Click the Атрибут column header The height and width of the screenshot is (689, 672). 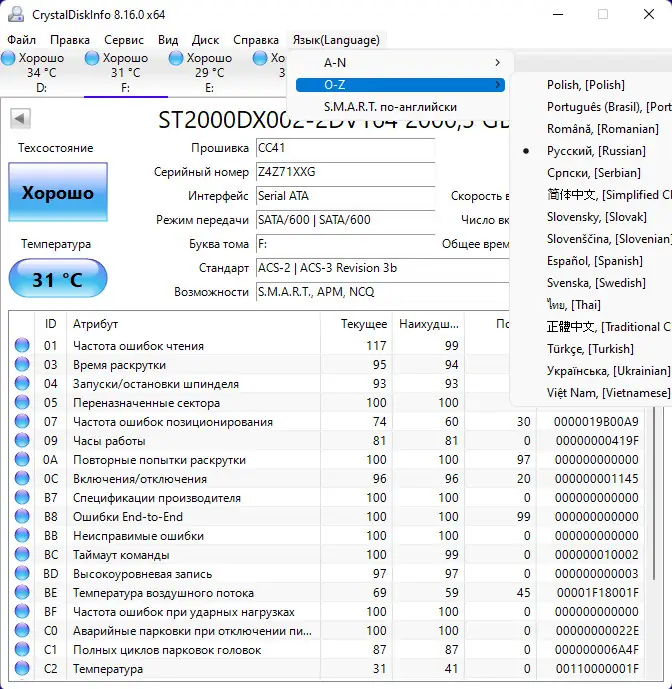(193, 324)
